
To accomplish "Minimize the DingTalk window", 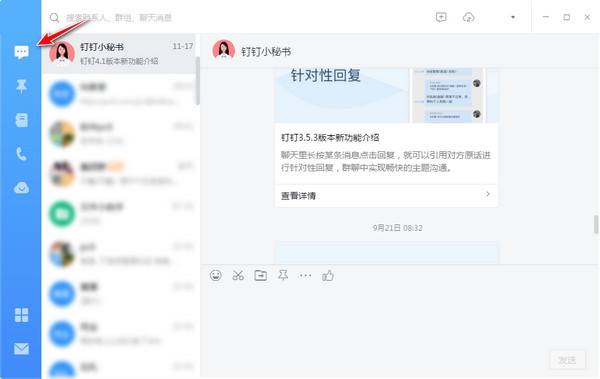I will point(546,17).
